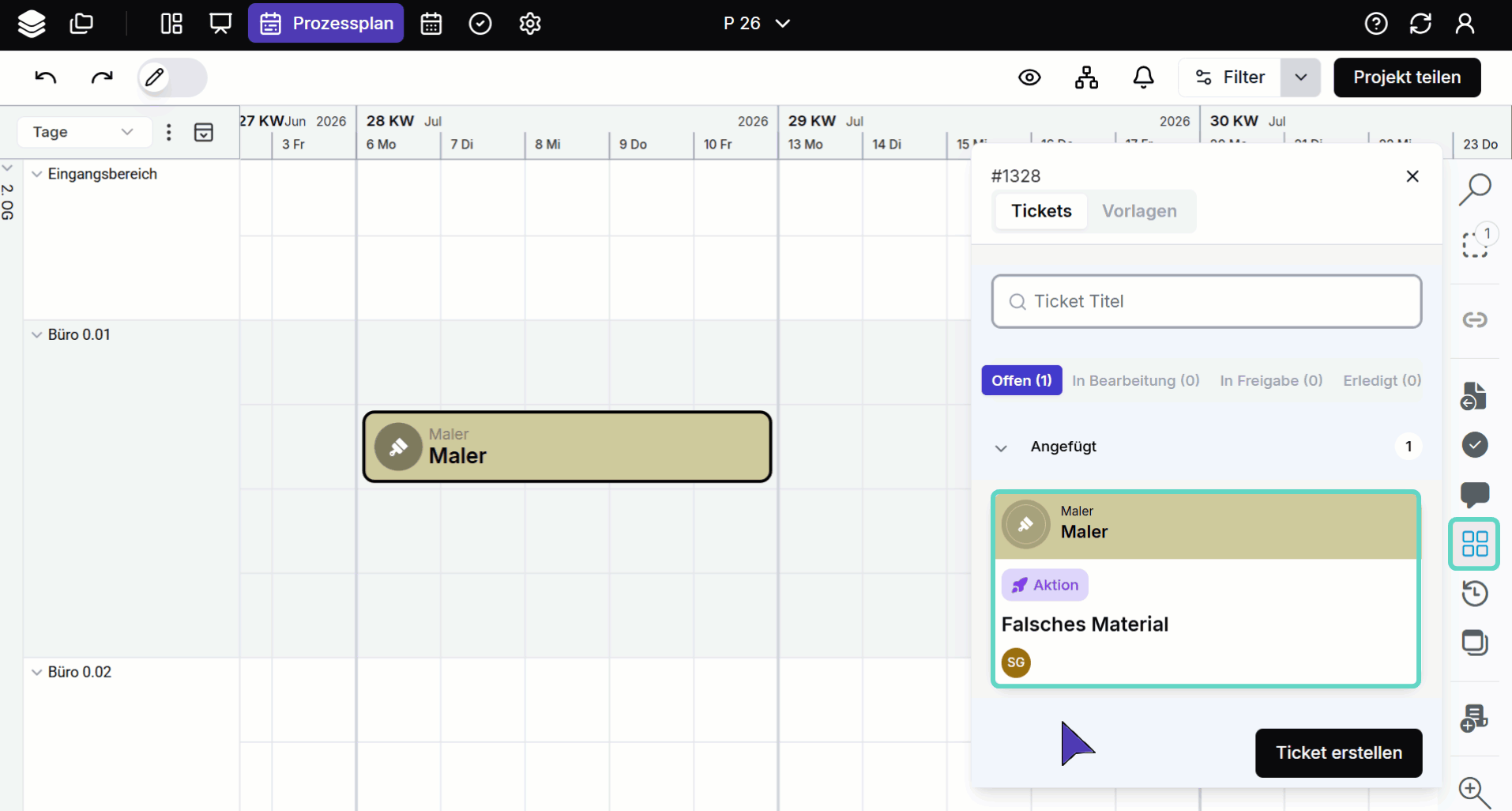The width and height of the screenshot is (1512, 811).
Task: Toggle visibility with the eye icon
Action: (1029, 77)
